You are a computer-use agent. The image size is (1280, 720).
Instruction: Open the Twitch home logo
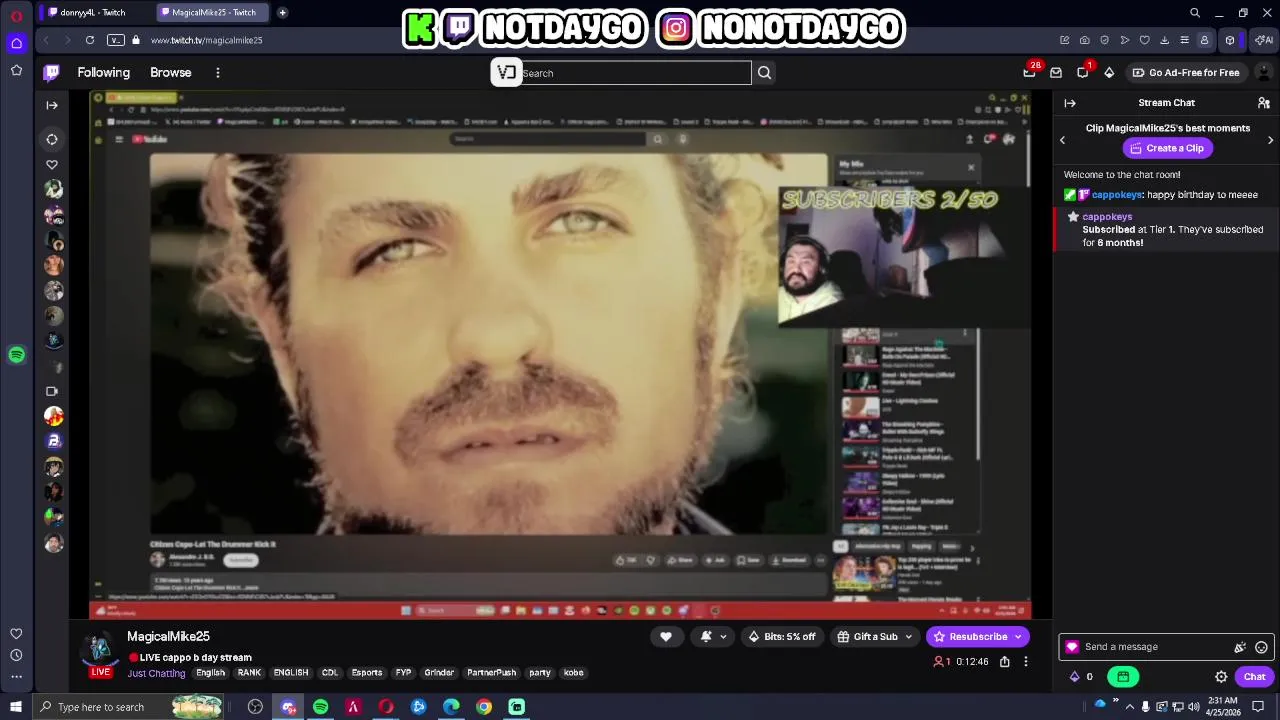(52, 72)
